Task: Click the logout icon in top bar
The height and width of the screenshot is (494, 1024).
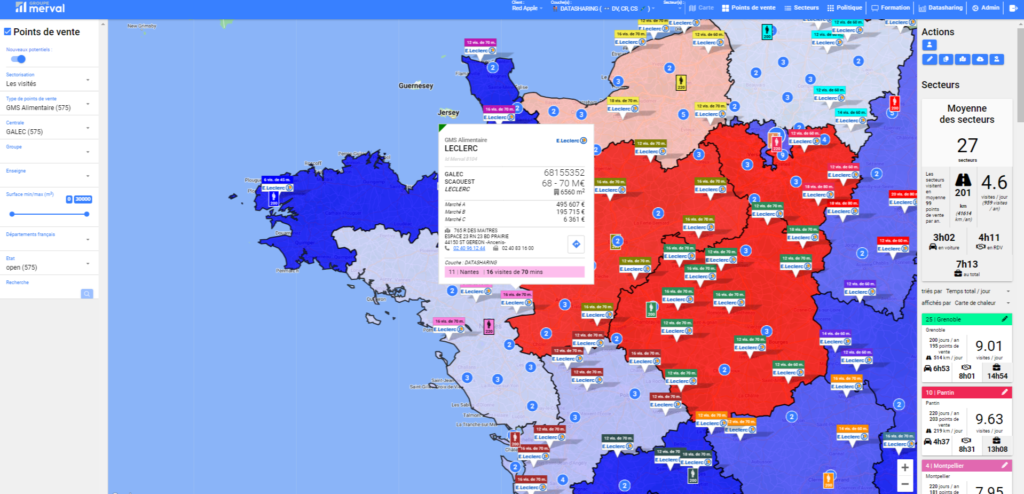Action: [1014, 7]
